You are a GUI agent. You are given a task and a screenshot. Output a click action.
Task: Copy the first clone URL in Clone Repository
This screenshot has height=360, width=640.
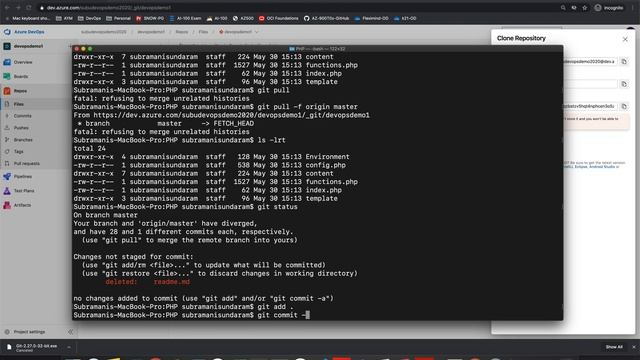pyautogui.click(x=624, y=62)
